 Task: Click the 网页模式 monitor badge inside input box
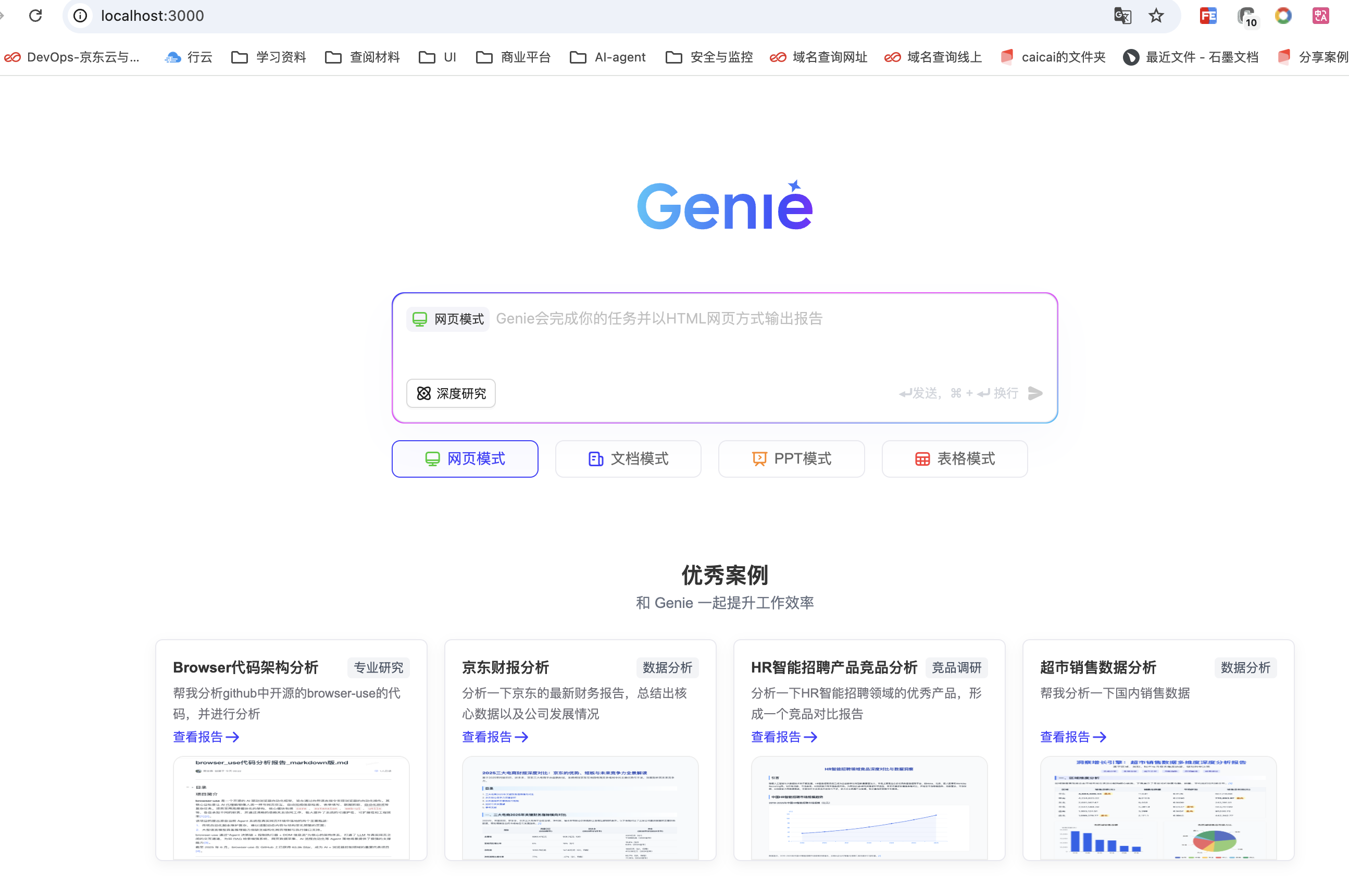point(447,318)
